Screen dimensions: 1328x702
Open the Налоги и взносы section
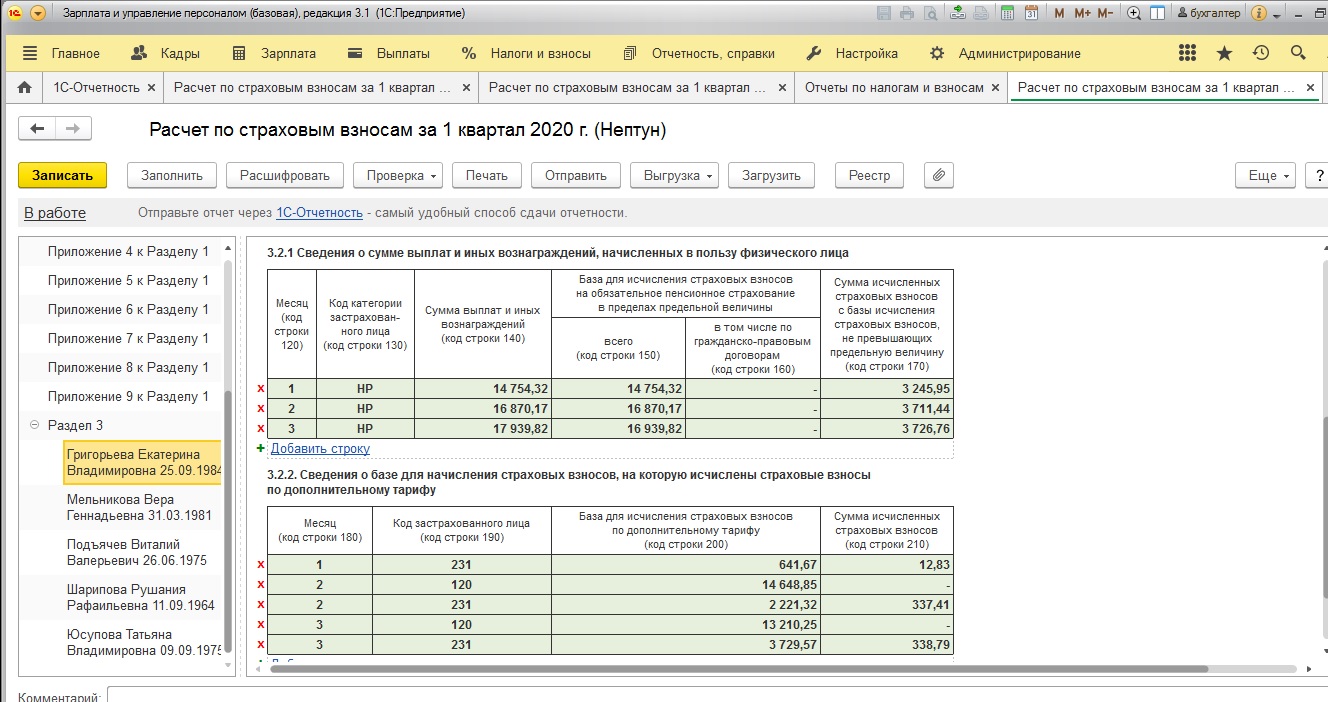(x=526, y=53)
